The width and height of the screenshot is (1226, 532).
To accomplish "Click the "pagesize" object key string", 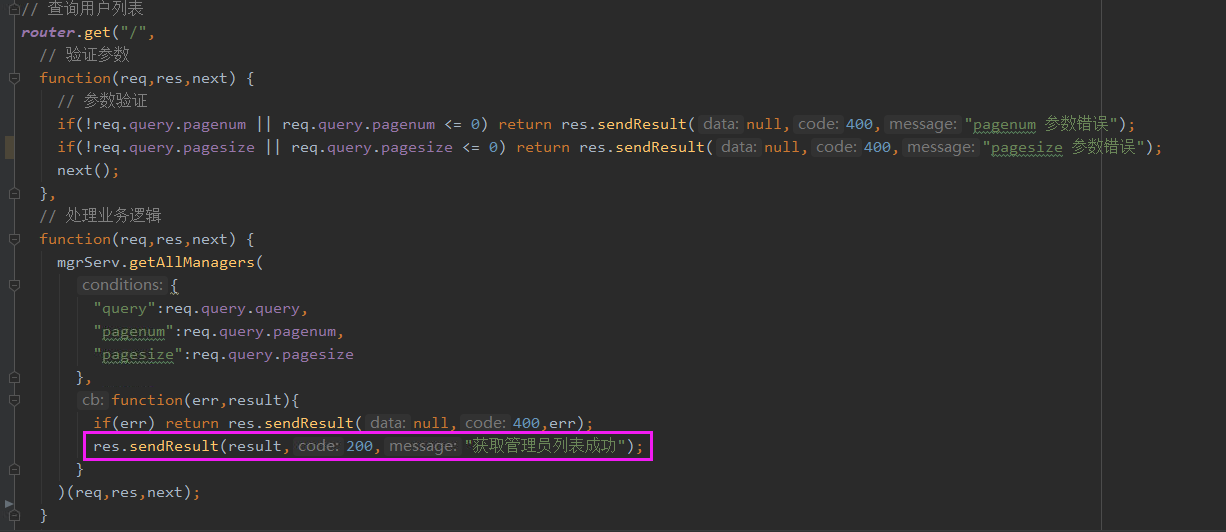I will (138, 354).
